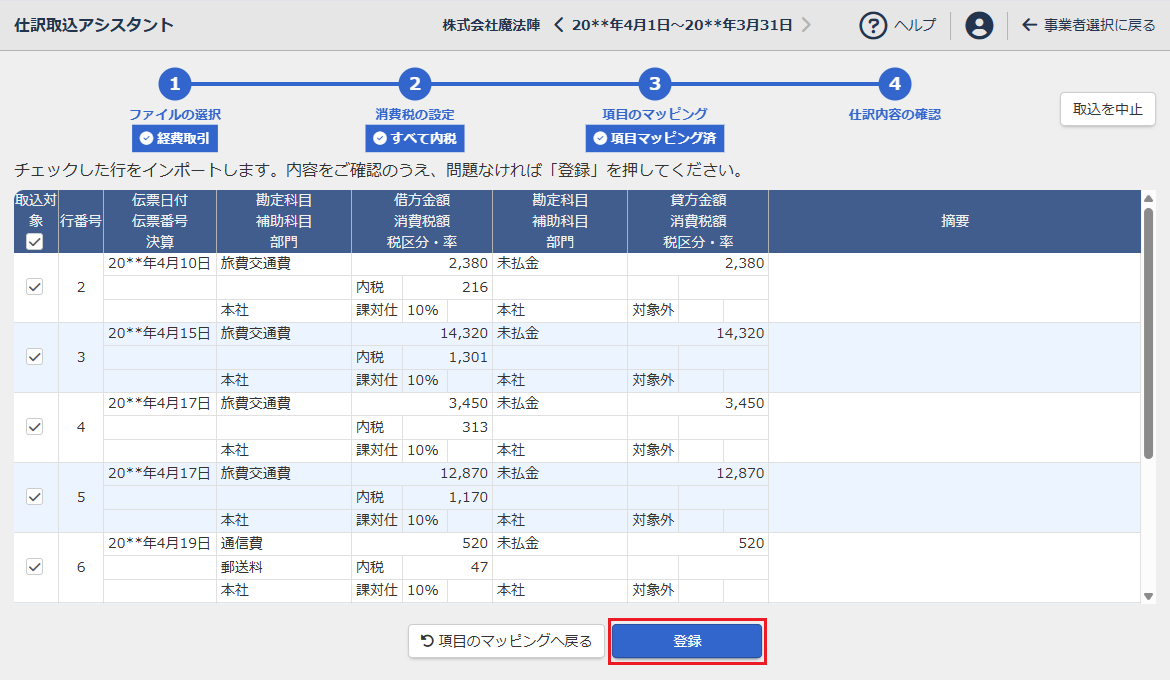Click the 経費取引 badge under step 1
The image size is (1170, 680).
coord(175,139)
